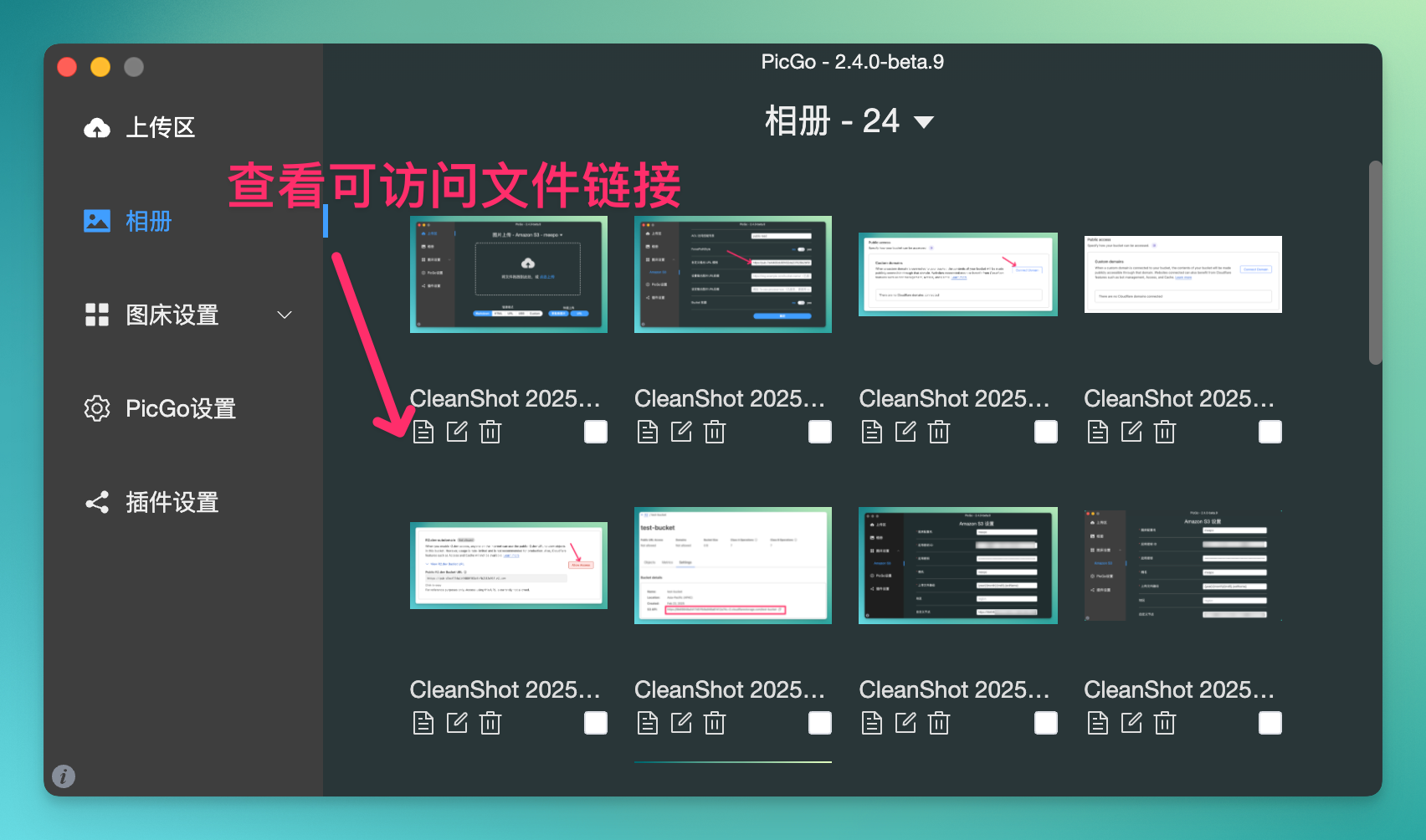Trash icon under bottom row's fourth card

coord(1165,723)
